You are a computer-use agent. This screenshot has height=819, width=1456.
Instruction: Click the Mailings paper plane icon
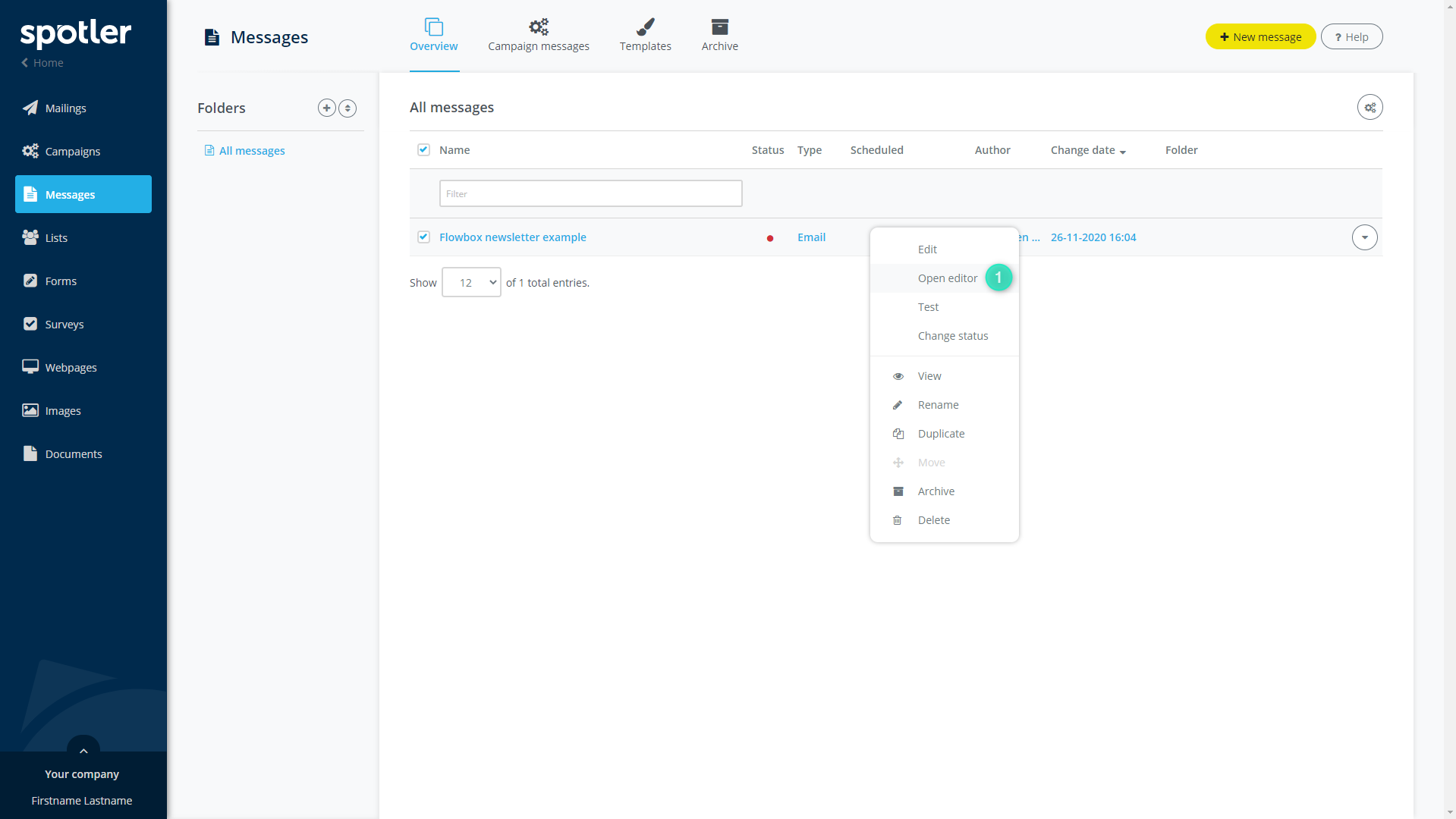click(30, 108)
